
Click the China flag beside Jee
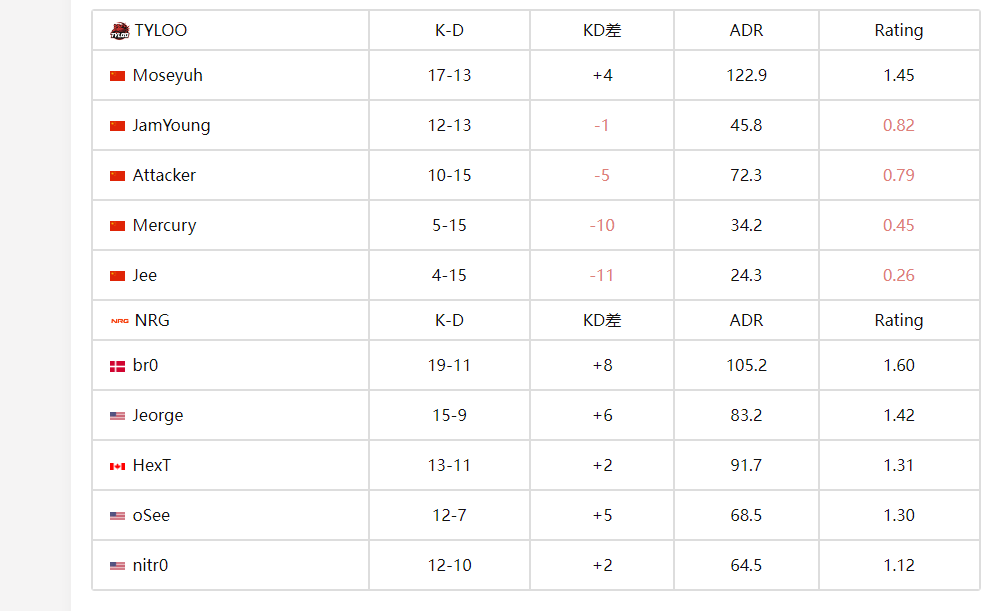coord(117,276)
